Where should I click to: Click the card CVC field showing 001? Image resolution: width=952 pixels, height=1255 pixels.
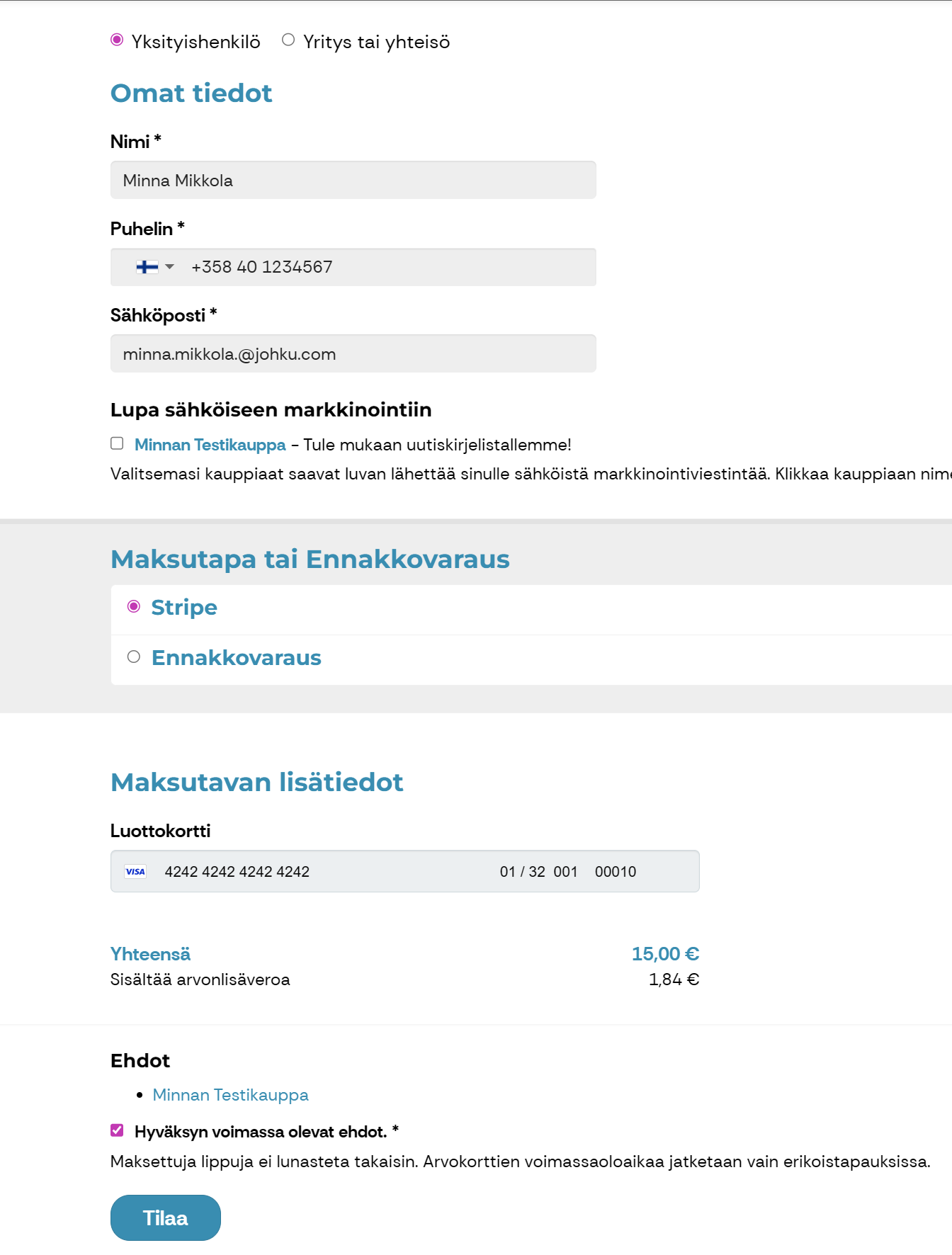click(565, 872)
